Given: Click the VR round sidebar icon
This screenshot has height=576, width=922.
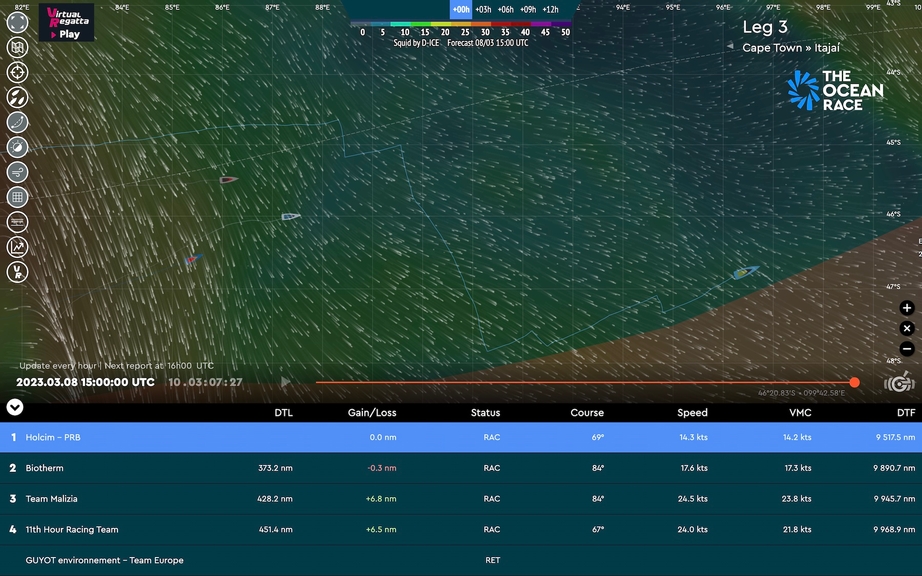Looking at the screenshot, I should coord(17,272).
